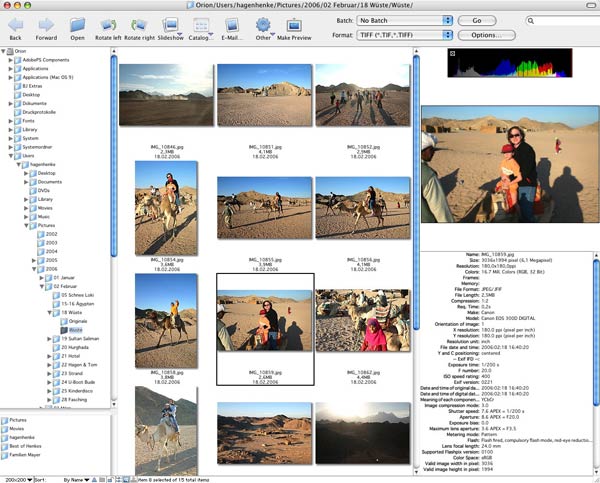Screen dimensions: 600x483
Task: Select the 20 Hurghada folder
Action: tap(71, 347)
